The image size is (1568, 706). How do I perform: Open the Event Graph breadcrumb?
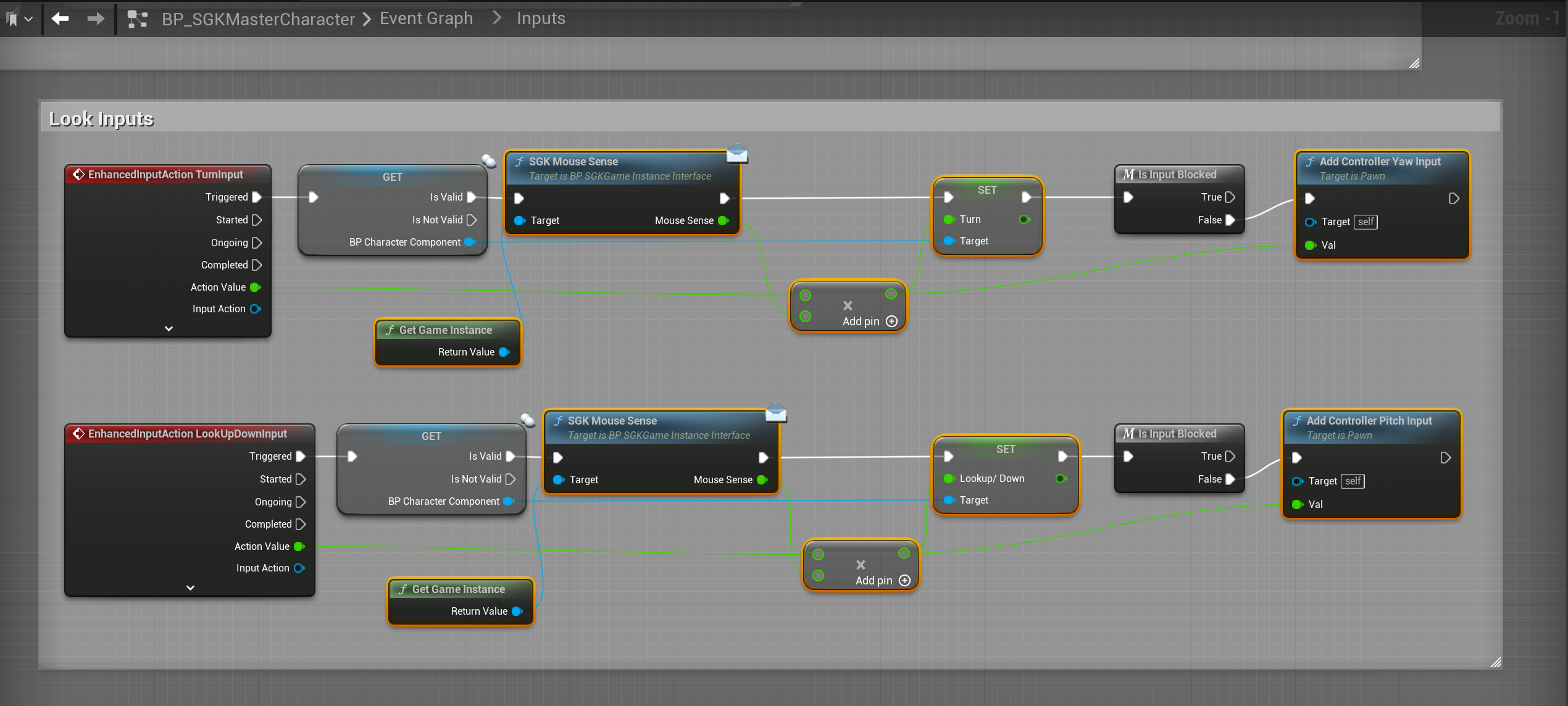(426, 19)
